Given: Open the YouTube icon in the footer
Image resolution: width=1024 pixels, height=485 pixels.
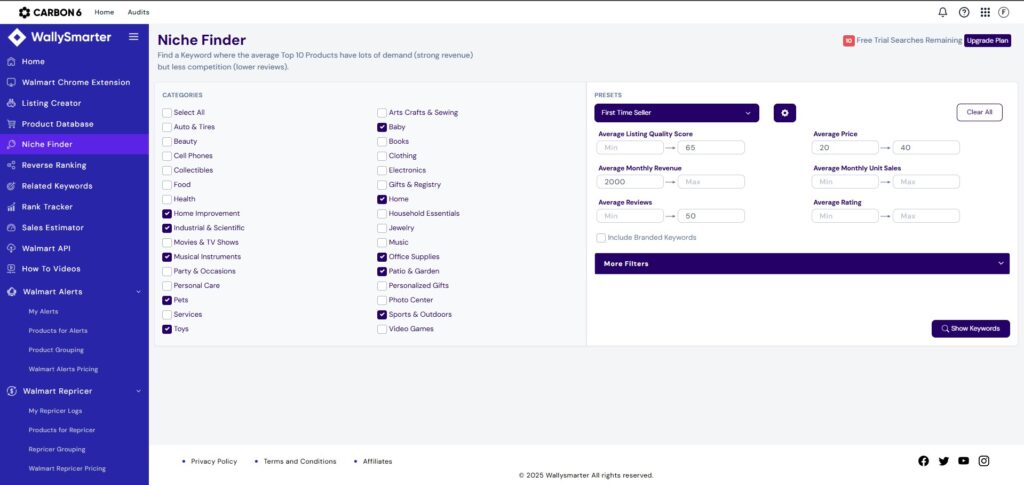Looking at the screenshot, I should point(963,461).
